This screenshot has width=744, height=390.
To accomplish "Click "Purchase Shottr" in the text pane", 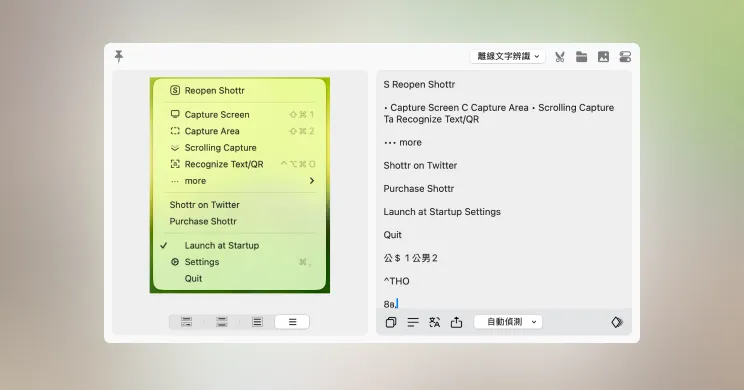I will (x=418, y=189).
